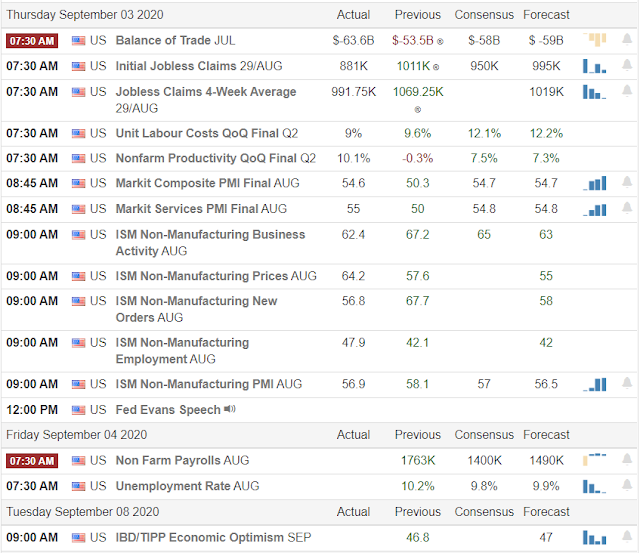Click US flag in Balance of Trade row
This screenshot has width=640, height=553.
78,41
